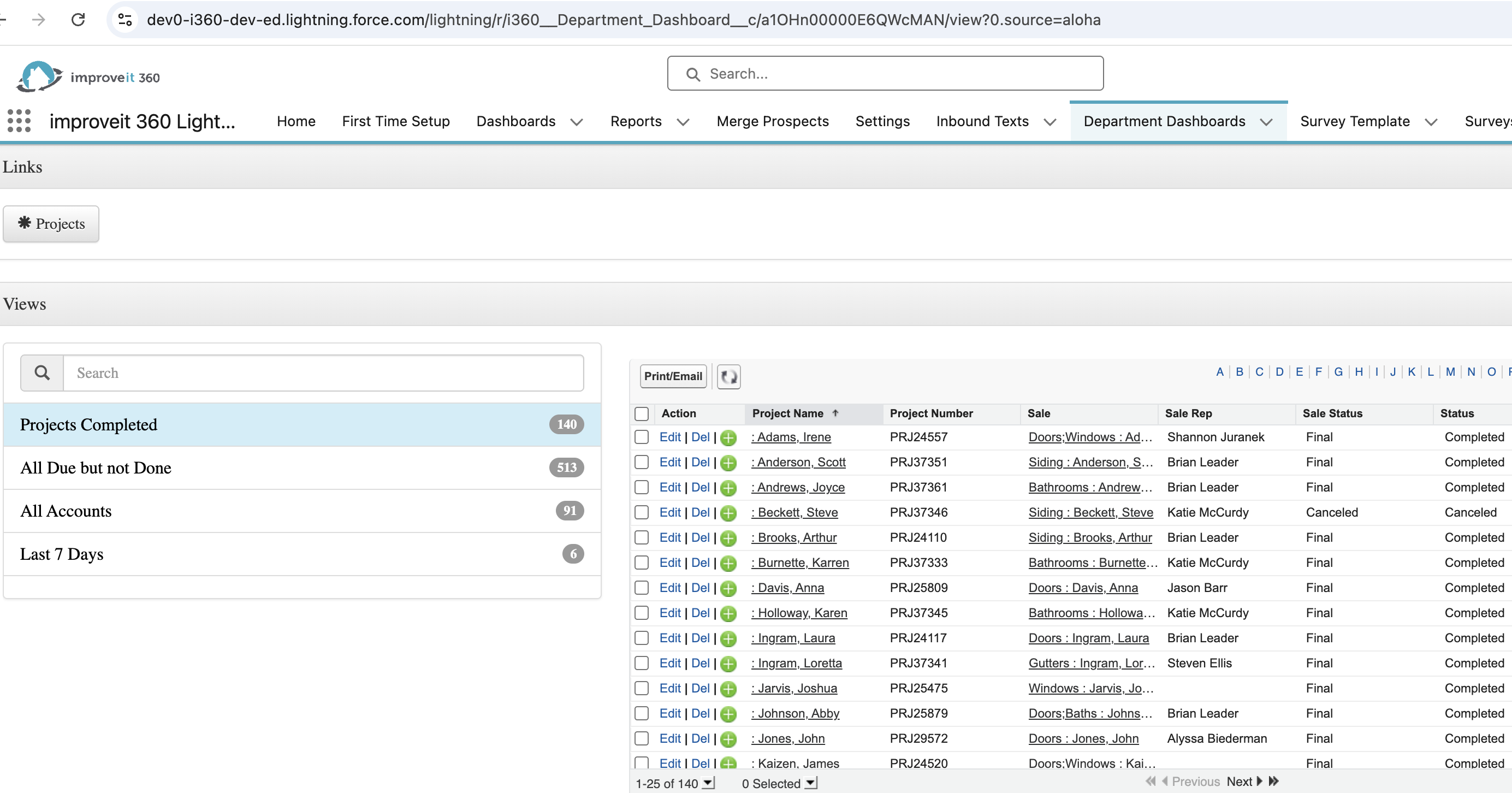Go to the Next page arrow
The height and width of the screenshot is (793, 1512).
1259,782
